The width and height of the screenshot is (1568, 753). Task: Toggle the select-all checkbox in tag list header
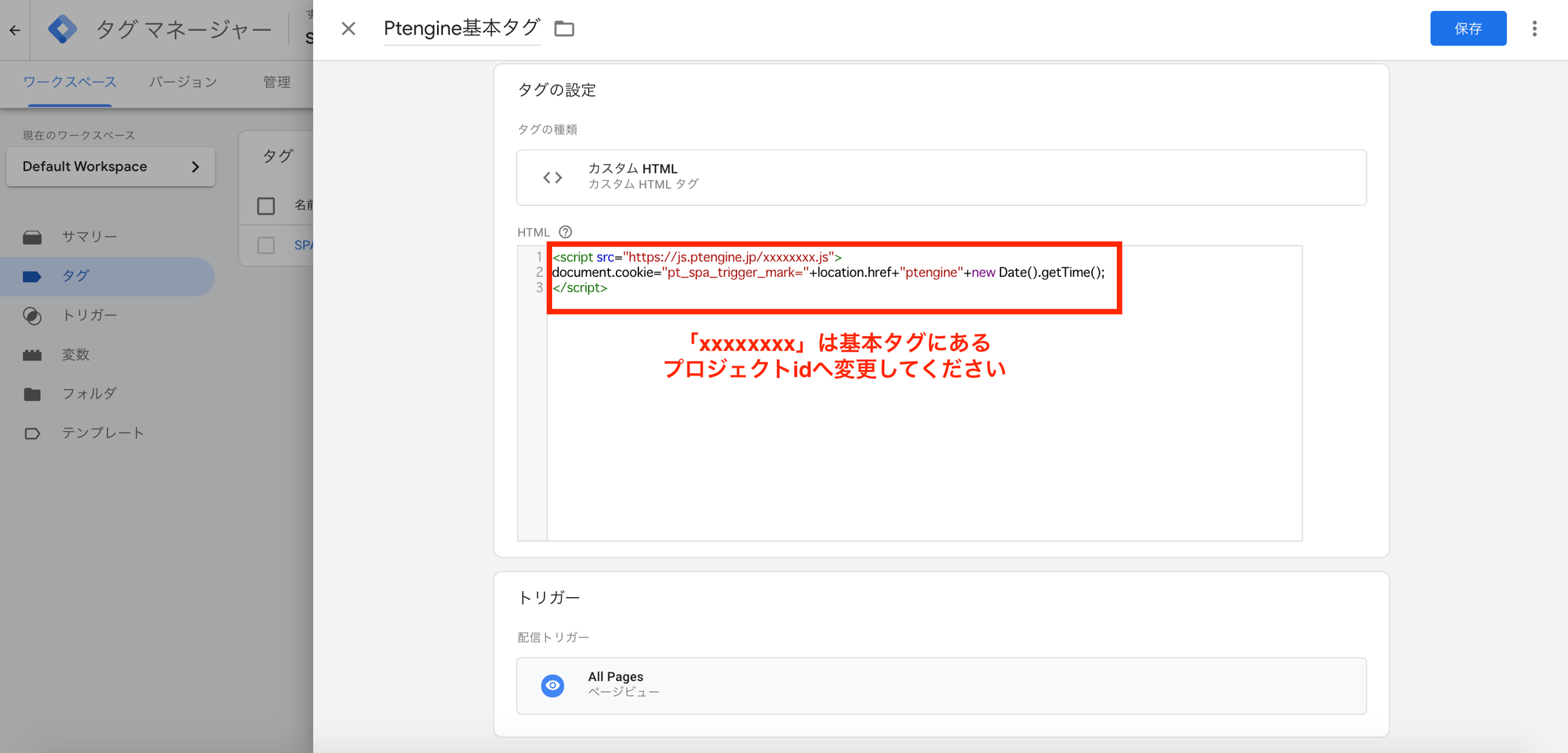(266, 205)
